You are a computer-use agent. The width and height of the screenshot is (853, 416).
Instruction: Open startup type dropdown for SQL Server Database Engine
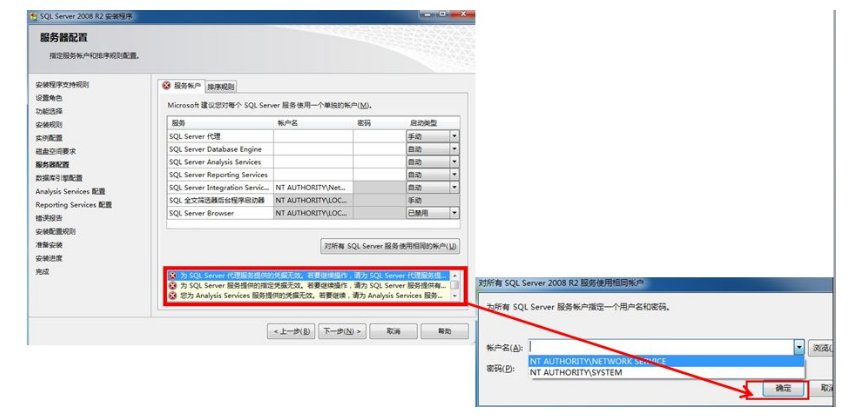[454, 149]
